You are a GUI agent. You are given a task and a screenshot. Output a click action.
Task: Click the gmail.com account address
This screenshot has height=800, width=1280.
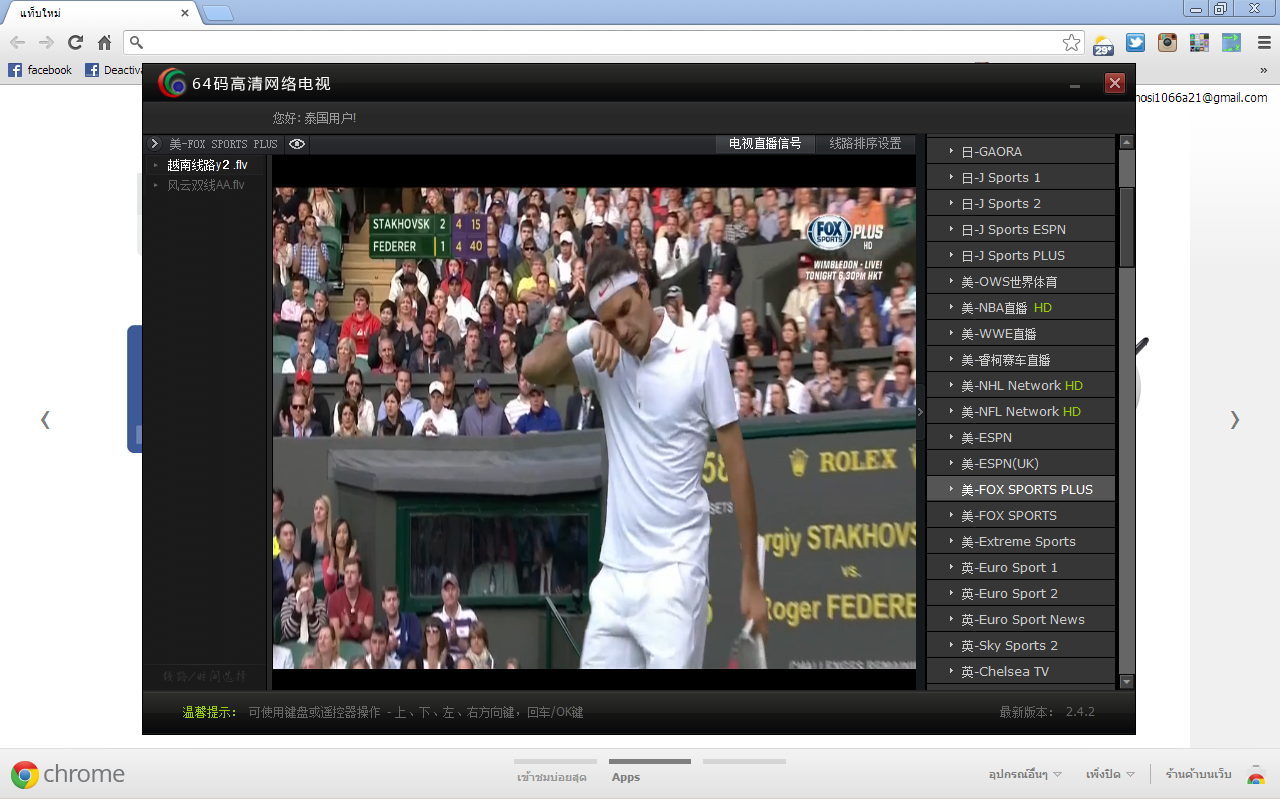tap(1201, 98)
